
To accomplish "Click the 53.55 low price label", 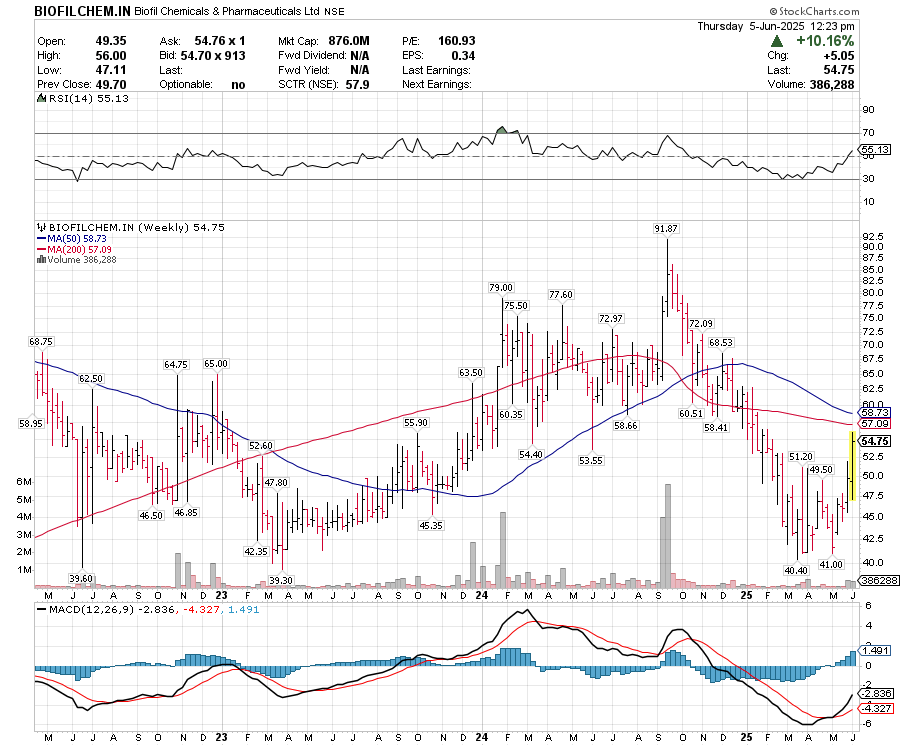I will (591, 460).
